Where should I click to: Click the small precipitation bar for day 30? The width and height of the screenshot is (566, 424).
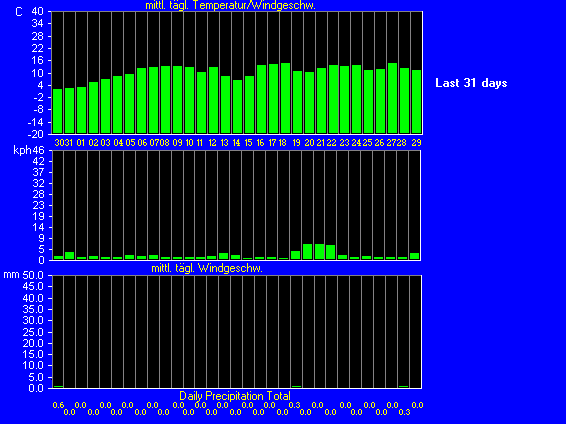[58, 386]
